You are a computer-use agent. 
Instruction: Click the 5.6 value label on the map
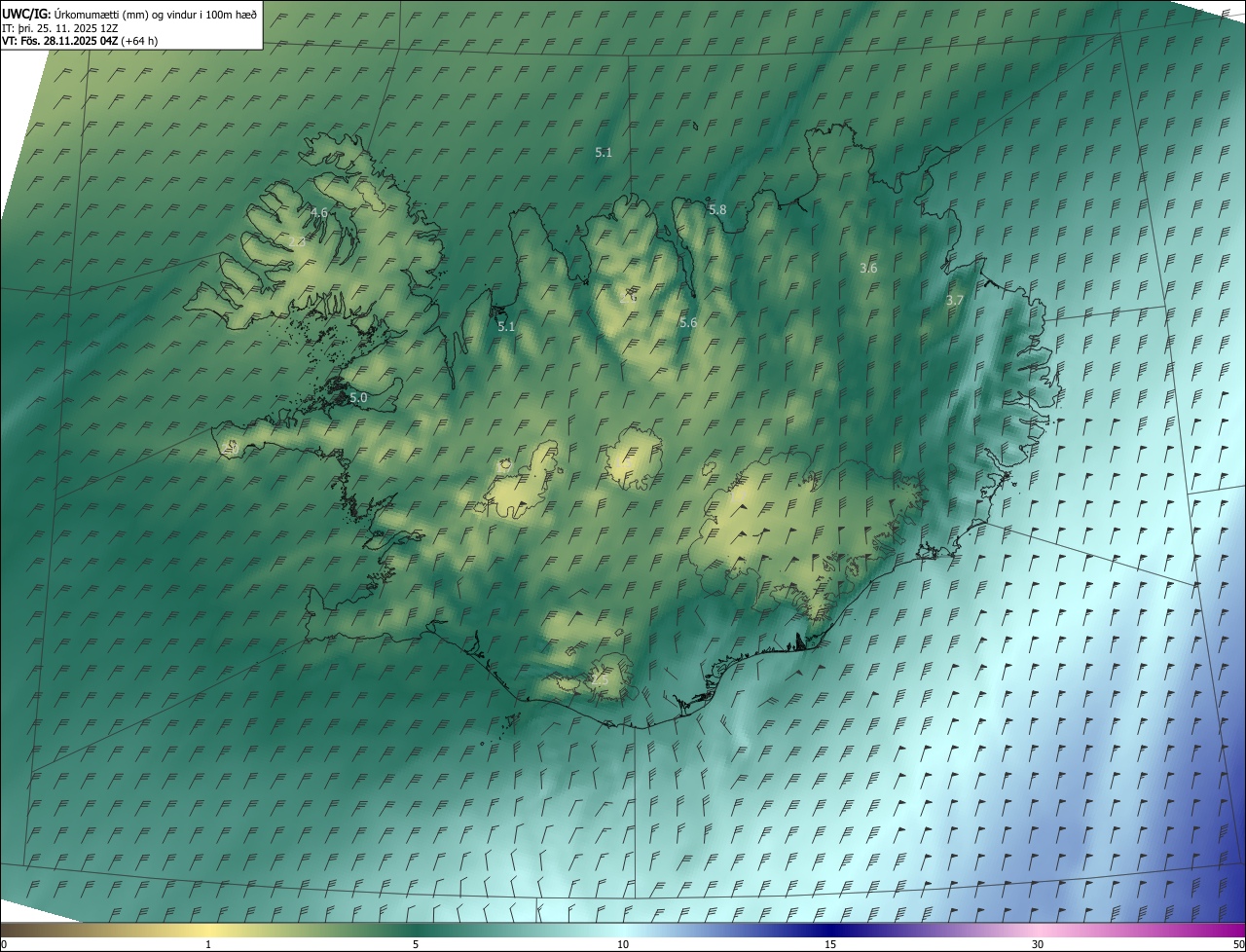(688, 322)
